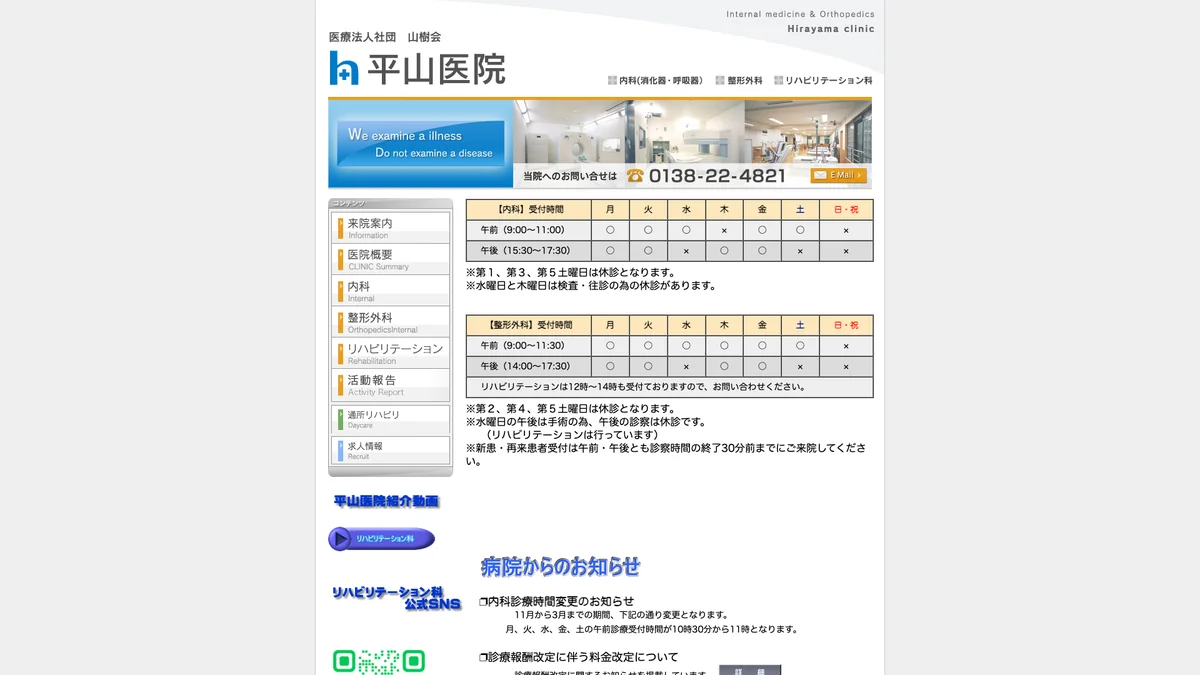Click the リハビリテーションは12時〜14時 note row
This screenshot has width=1200, height=675.
(x=670, y=387)
